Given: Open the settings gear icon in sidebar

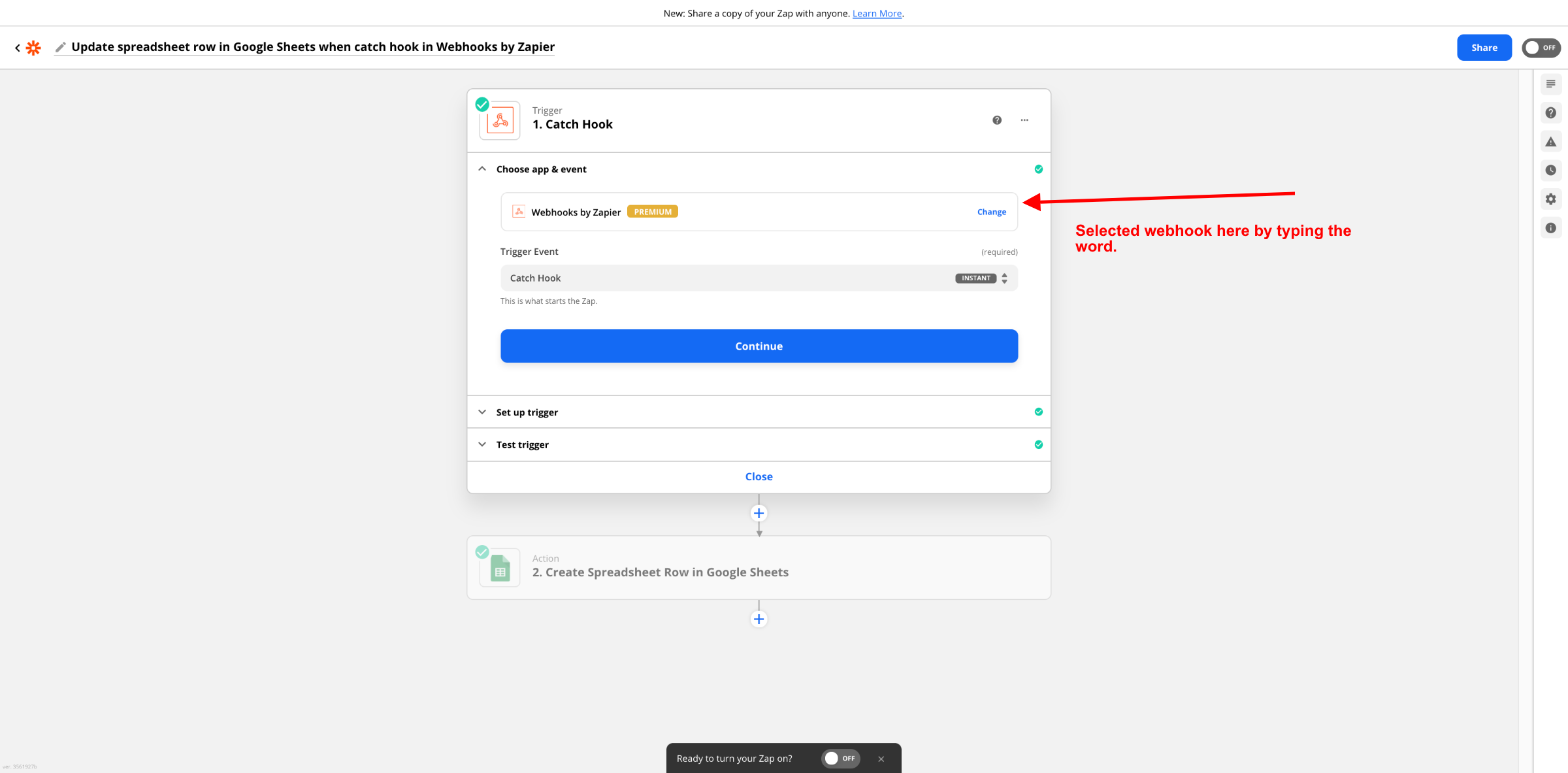Looking at the screenshot, I should click(1551, 199).
